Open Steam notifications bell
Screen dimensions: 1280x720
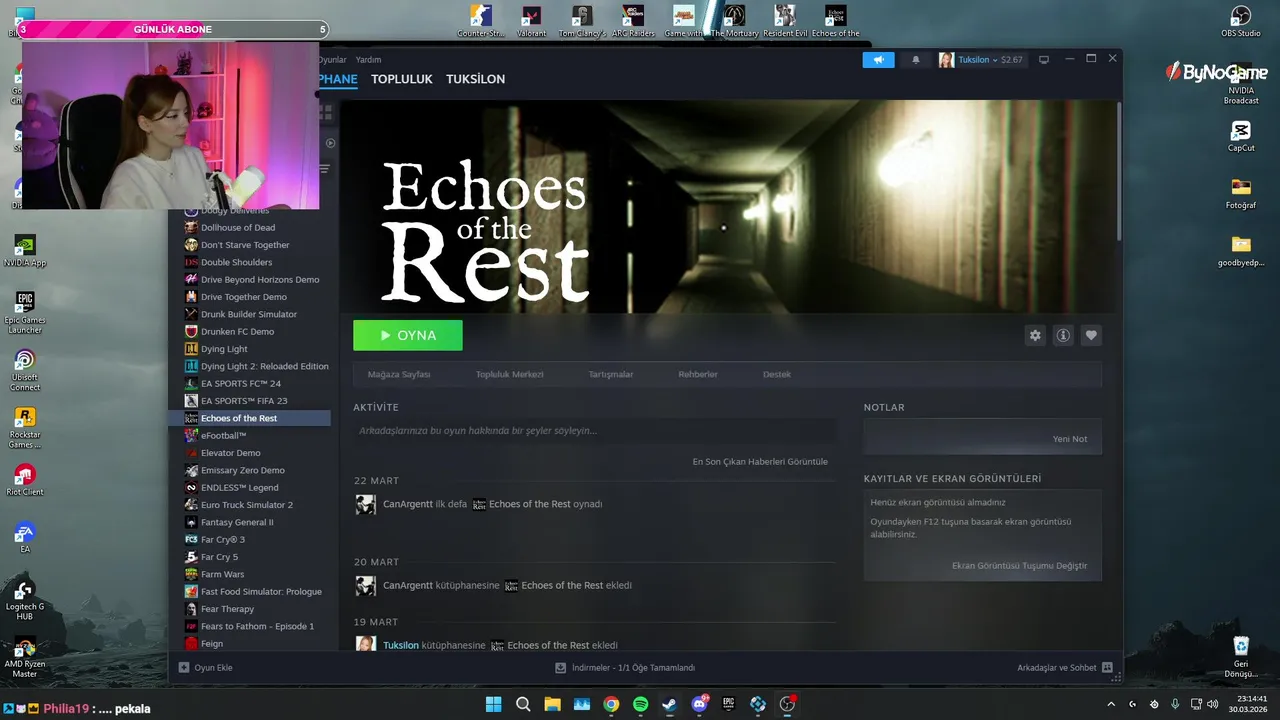[x=915, y=60]
